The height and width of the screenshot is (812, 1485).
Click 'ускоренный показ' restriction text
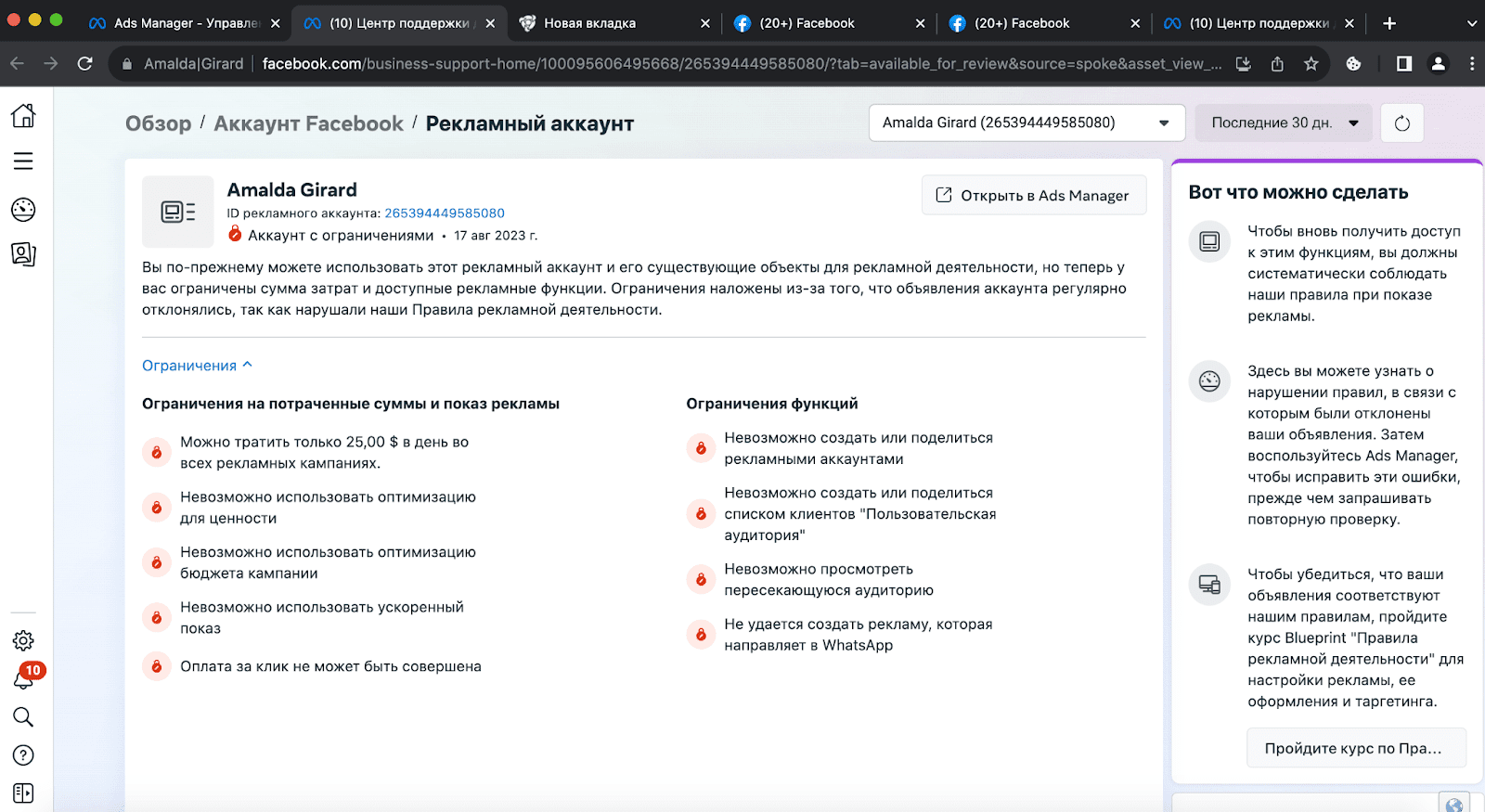(322, 617)
